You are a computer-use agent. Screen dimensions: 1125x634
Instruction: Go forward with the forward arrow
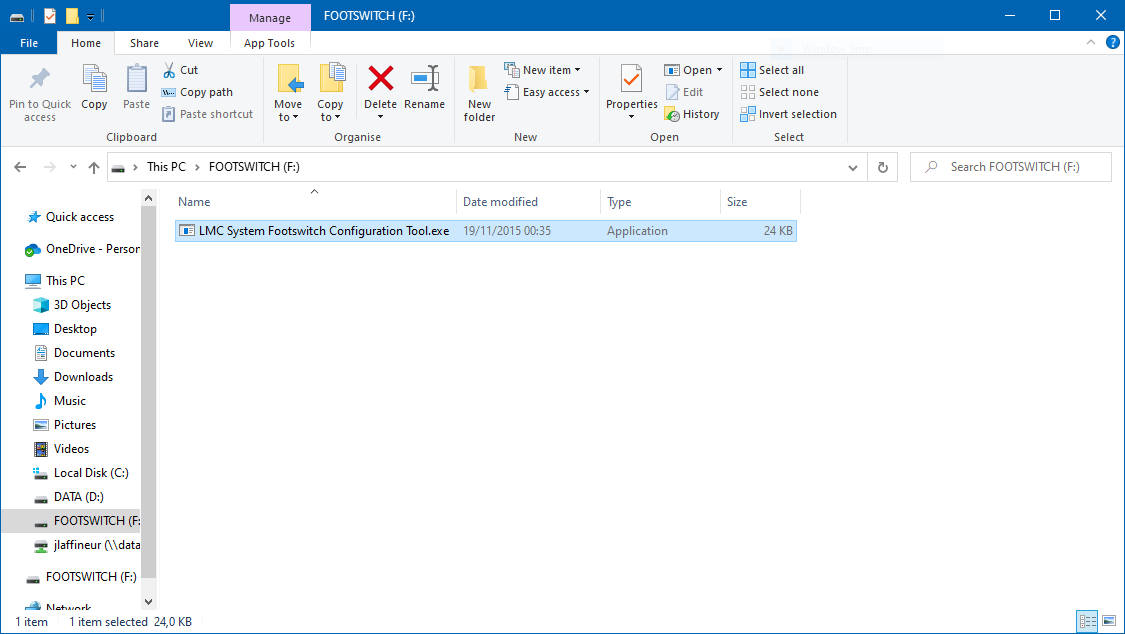coord(50,167)
